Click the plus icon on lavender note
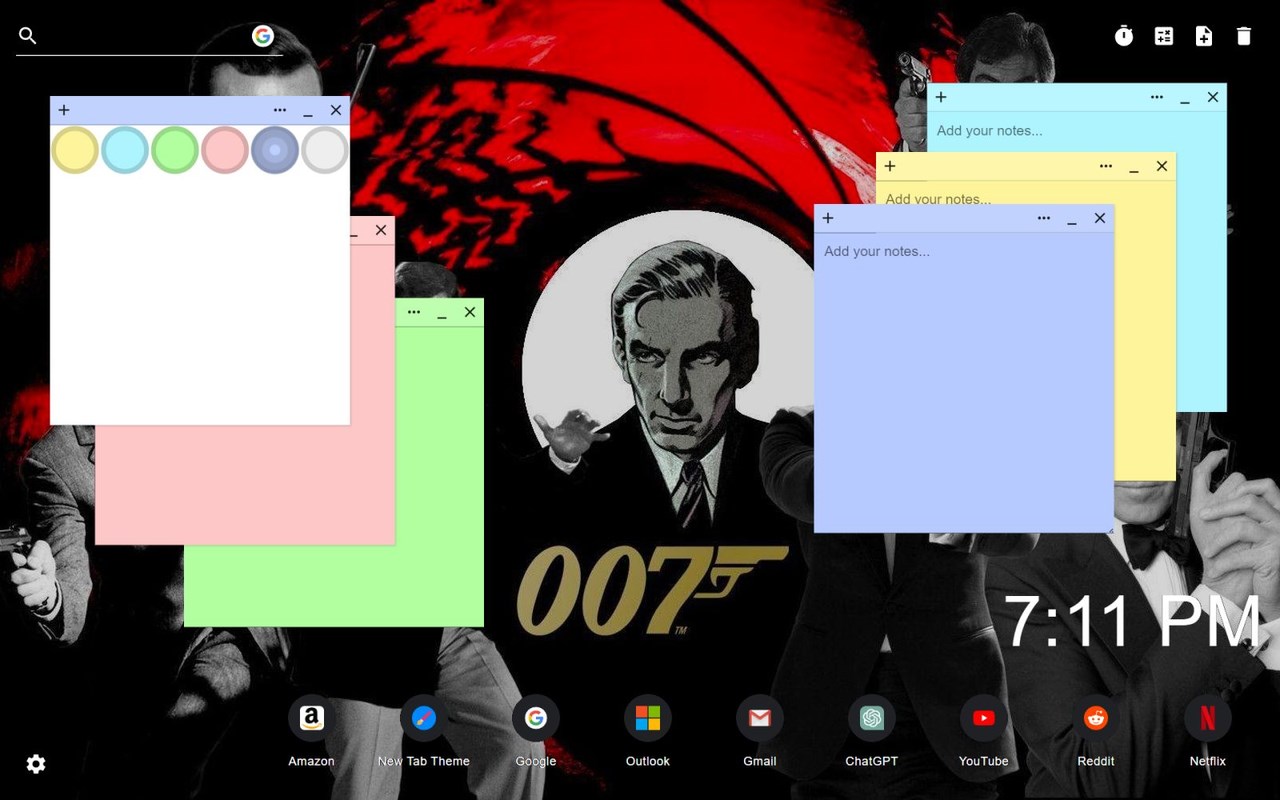The height and width of the screenshot is (800, 1280). click(x=828, y=218)
